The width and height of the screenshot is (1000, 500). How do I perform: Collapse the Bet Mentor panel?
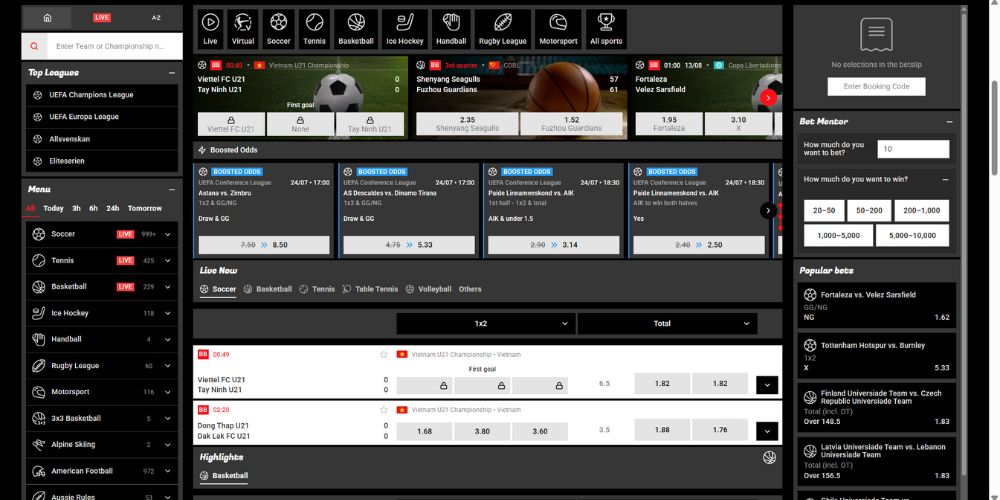point(950,122)
